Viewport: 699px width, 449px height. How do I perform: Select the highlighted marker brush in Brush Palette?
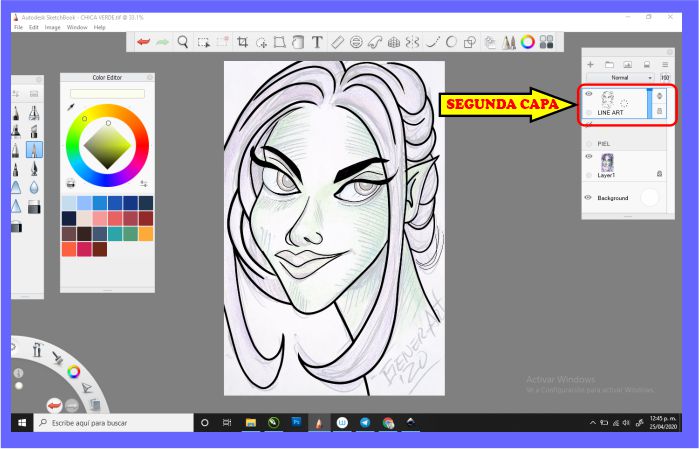pos(34,149)
